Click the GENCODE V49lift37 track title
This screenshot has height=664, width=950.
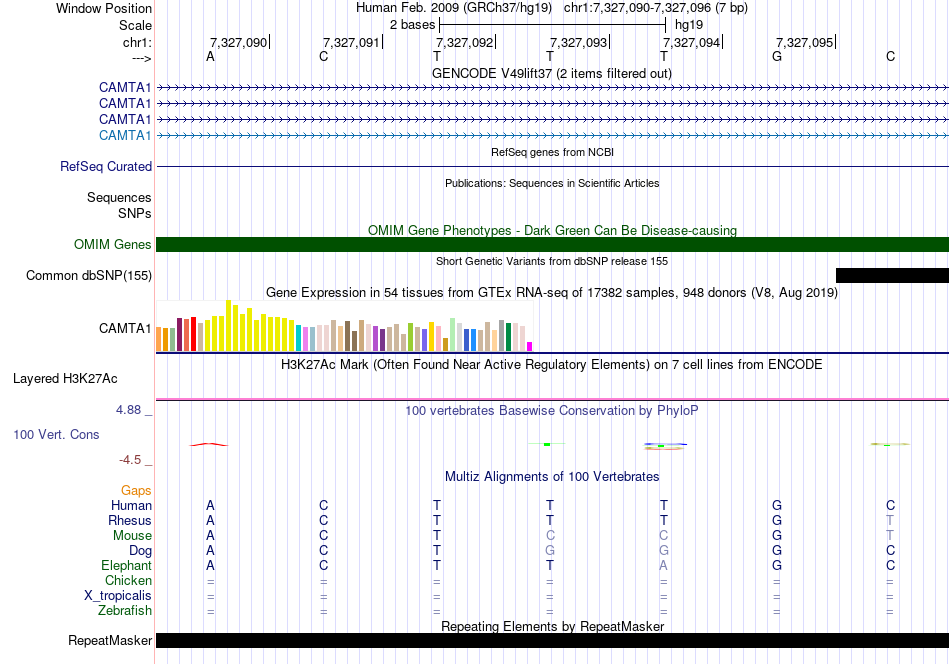click(x=551, y=74)
